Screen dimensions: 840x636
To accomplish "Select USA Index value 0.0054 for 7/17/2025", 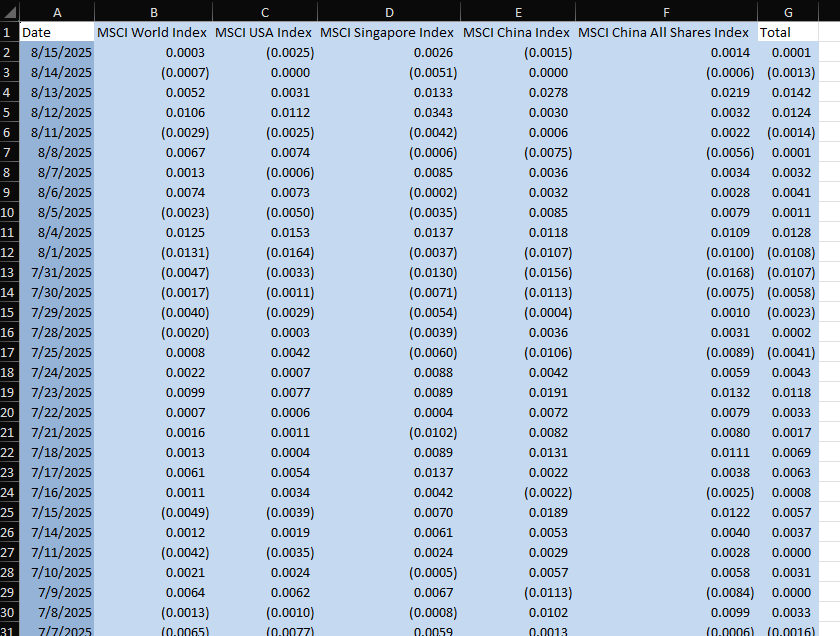I will coord(265,473).
